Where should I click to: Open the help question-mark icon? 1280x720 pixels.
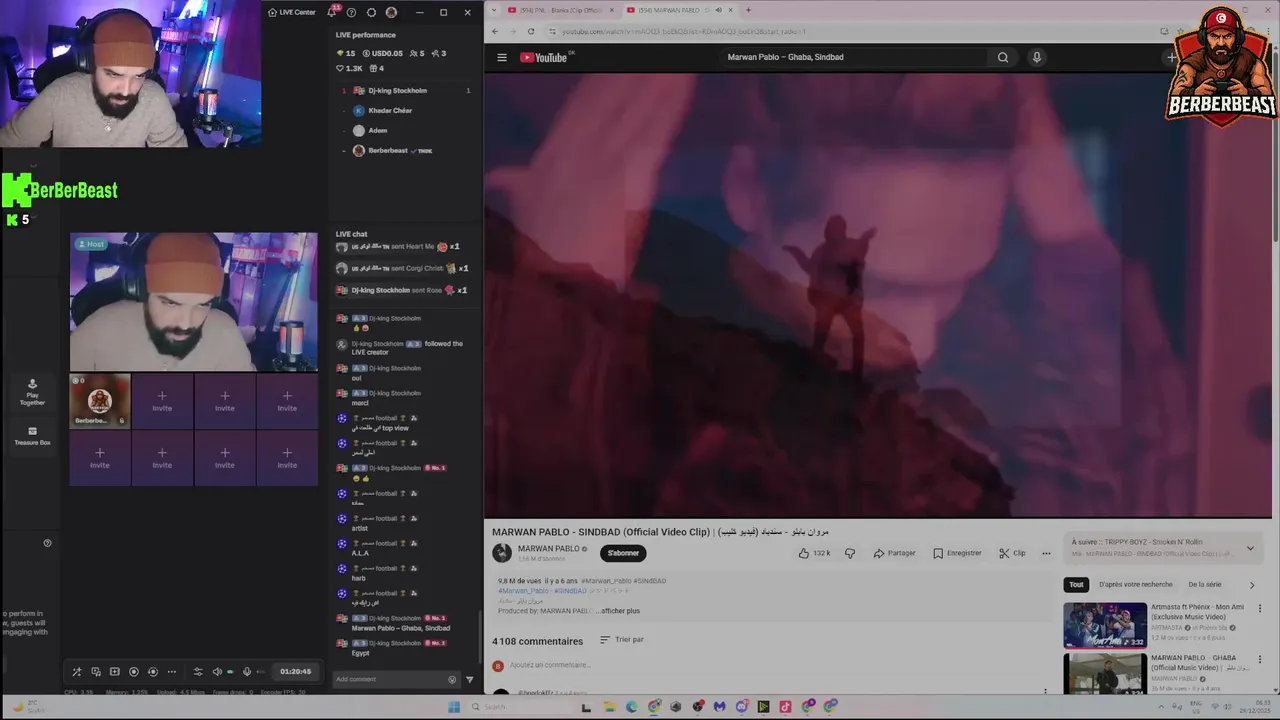pos(351,12)
